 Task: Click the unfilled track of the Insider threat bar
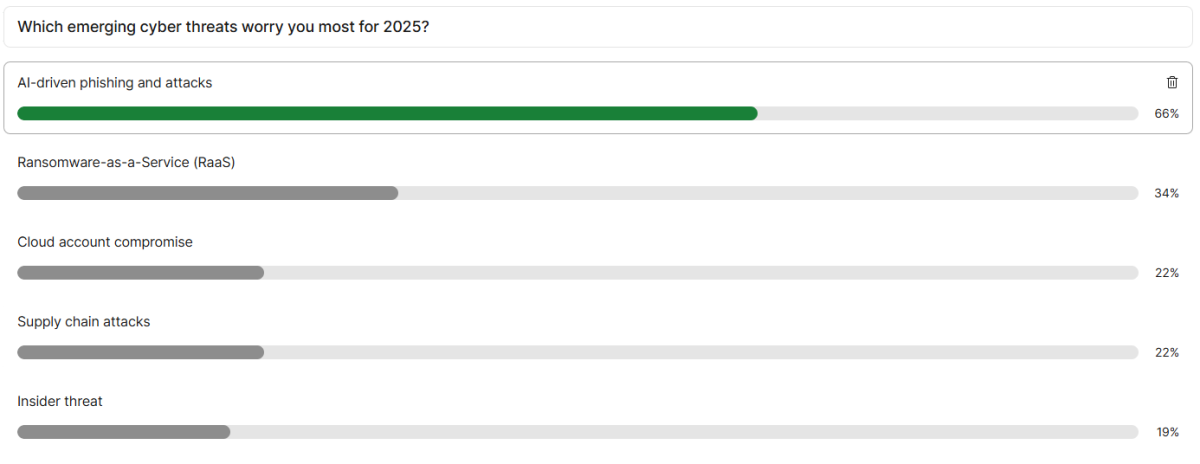point(684,432)
